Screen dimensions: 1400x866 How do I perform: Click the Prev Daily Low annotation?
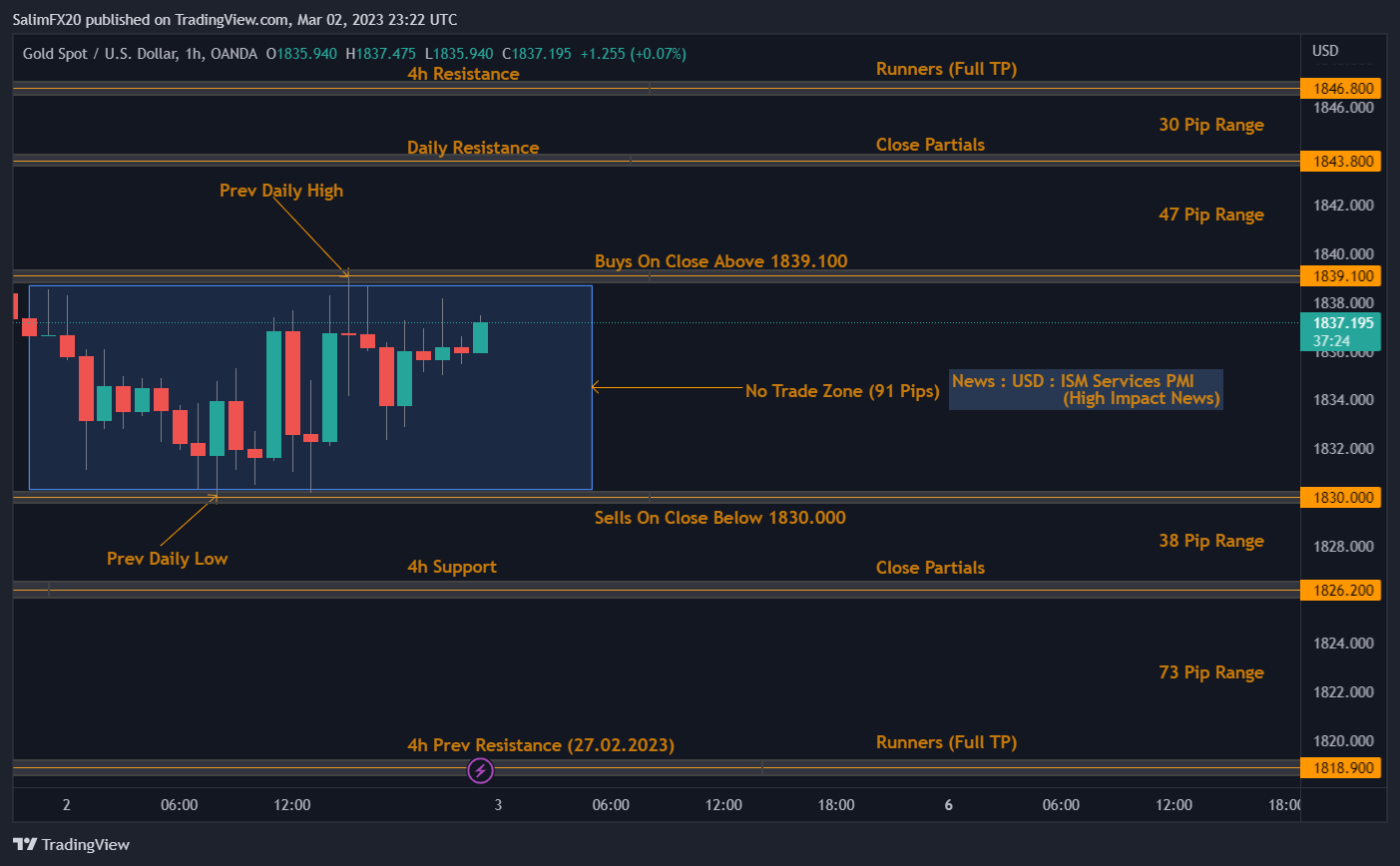[x=167, y=559]
